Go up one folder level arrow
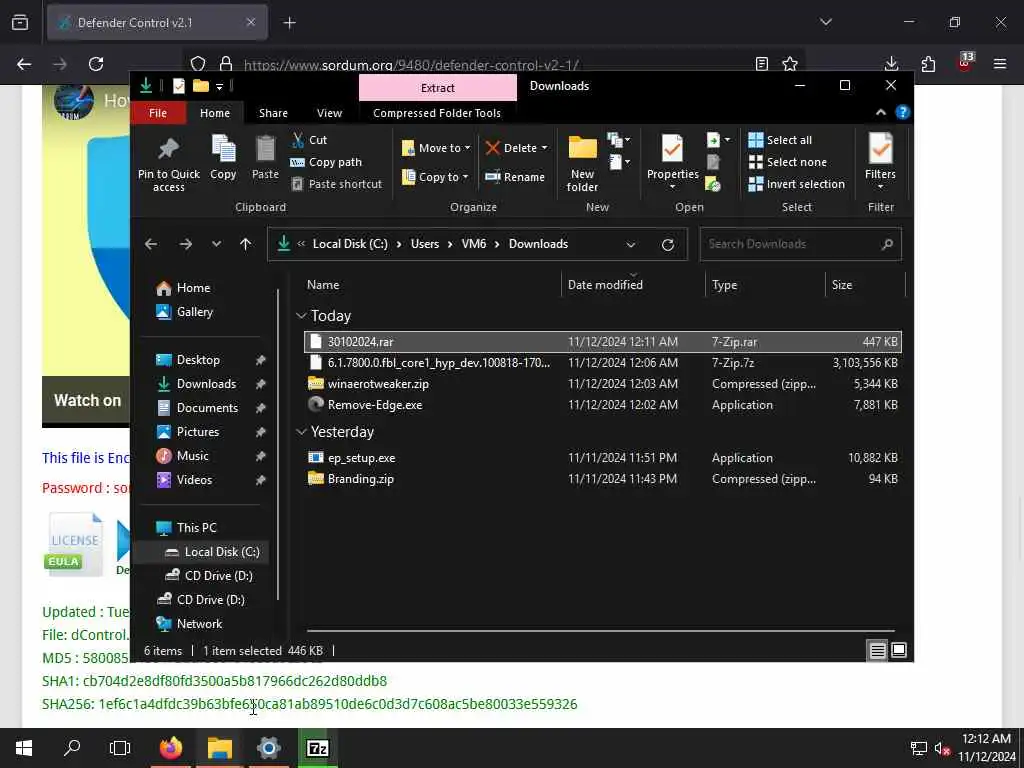1024x768 pixels. coord(246,244)
